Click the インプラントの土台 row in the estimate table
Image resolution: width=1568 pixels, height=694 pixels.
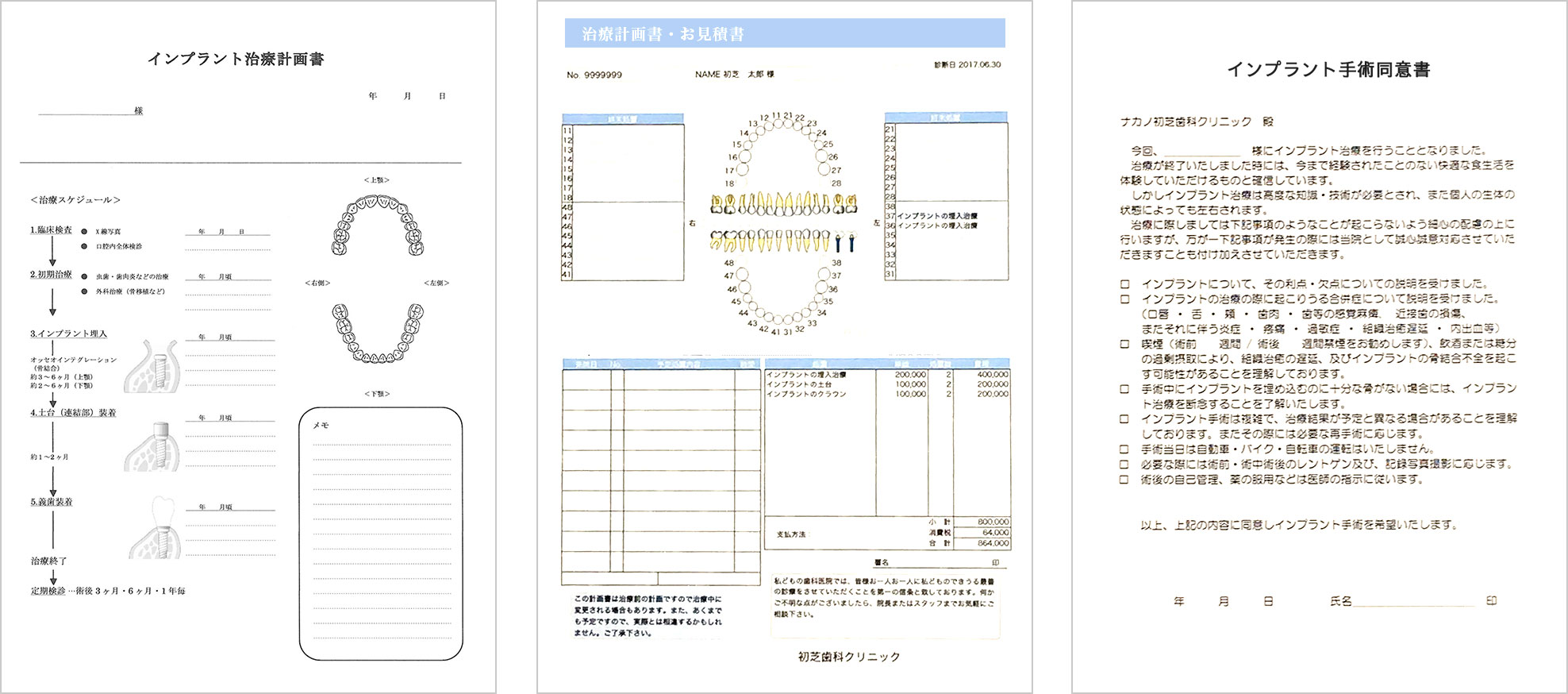pos(887,384)
